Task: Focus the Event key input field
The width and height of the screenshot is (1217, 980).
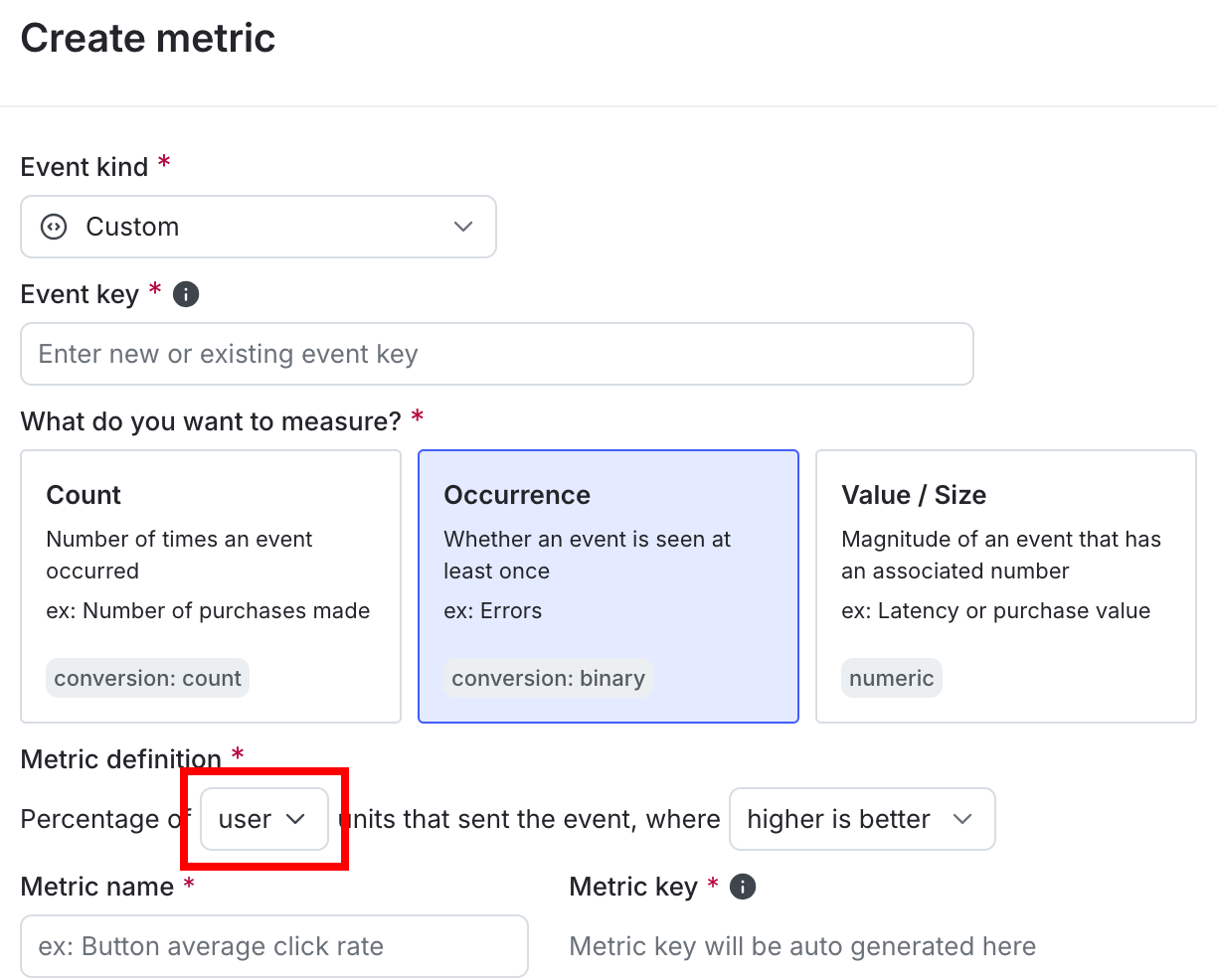Action: click(496, 354)
